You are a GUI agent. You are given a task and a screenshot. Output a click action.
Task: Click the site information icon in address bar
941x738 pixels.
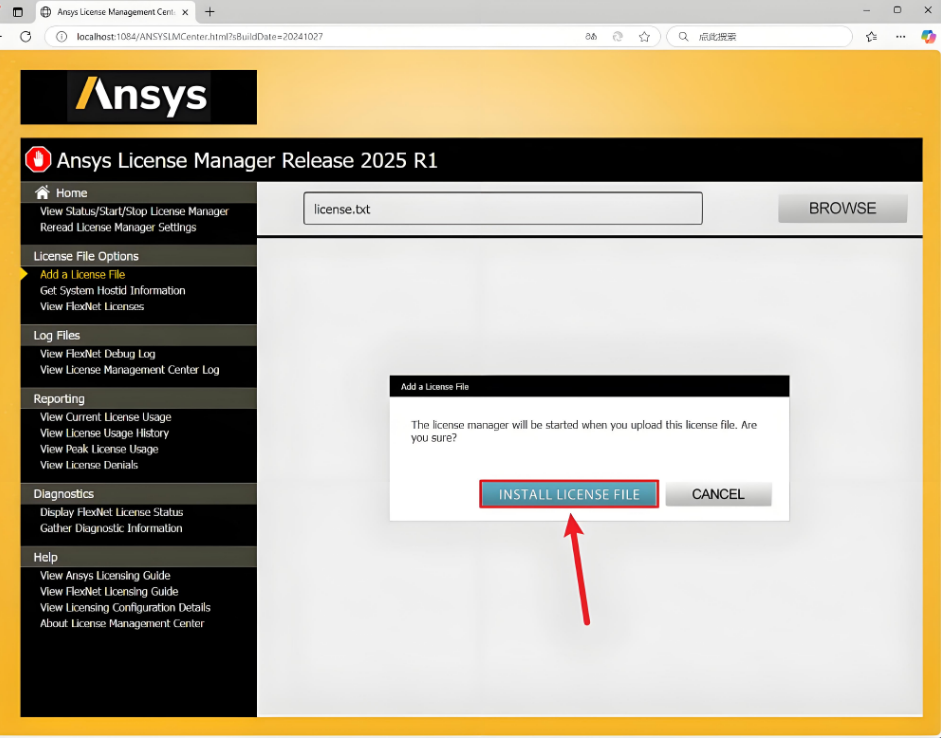[x=61, y=37]
